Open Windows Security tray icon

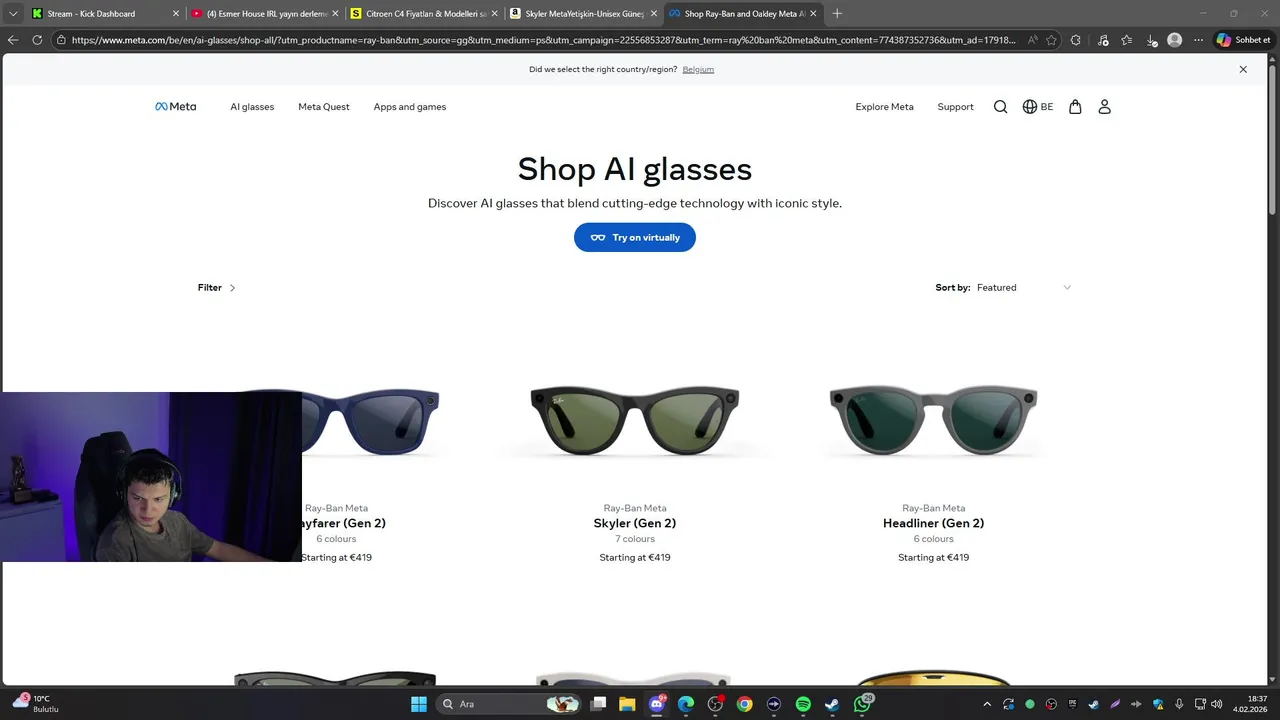(x=1158, y=704)
